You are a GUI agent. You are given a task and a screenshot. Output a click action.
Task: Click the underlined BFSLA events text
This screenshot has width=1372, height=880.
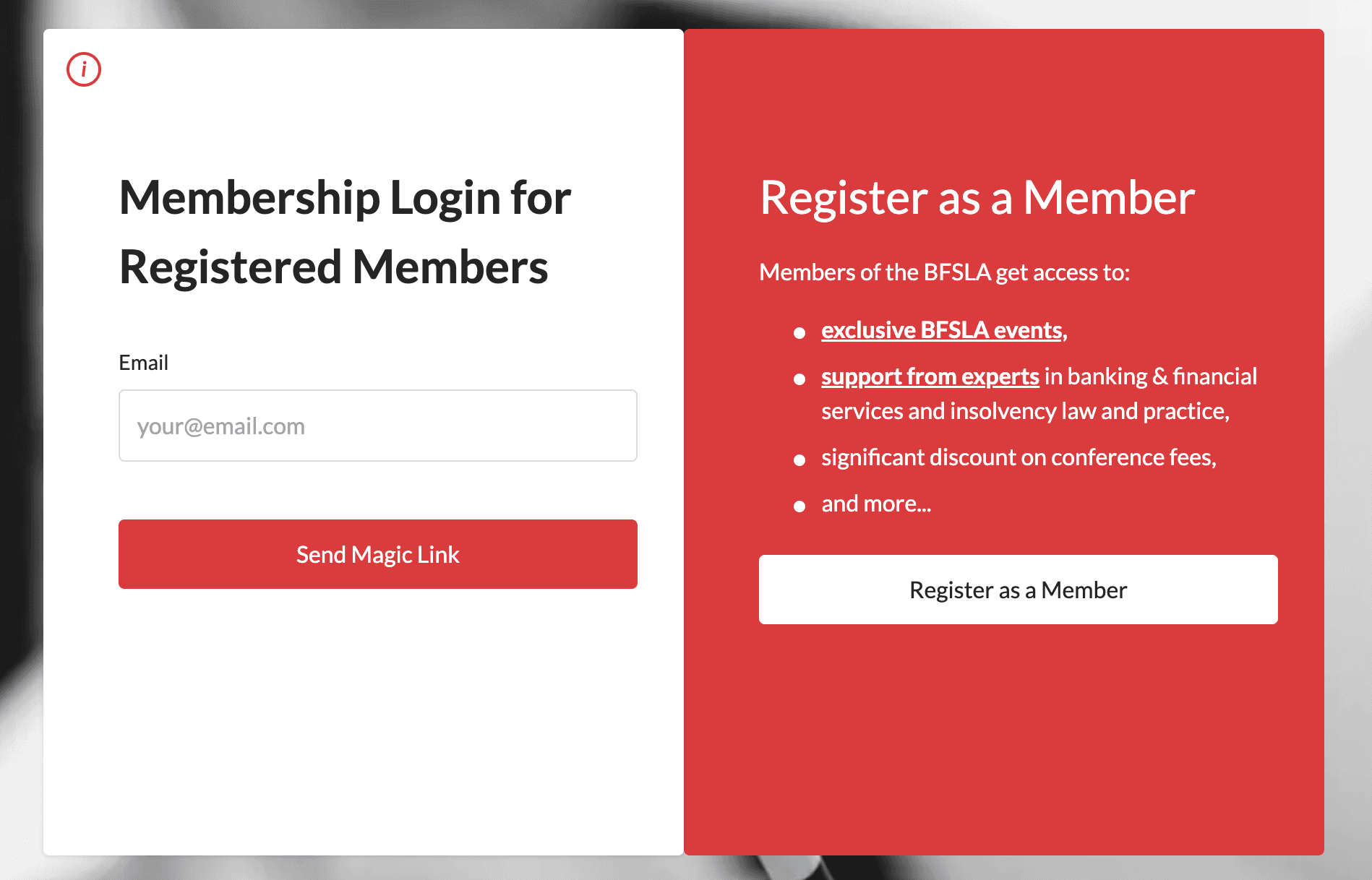click(940, 330)
